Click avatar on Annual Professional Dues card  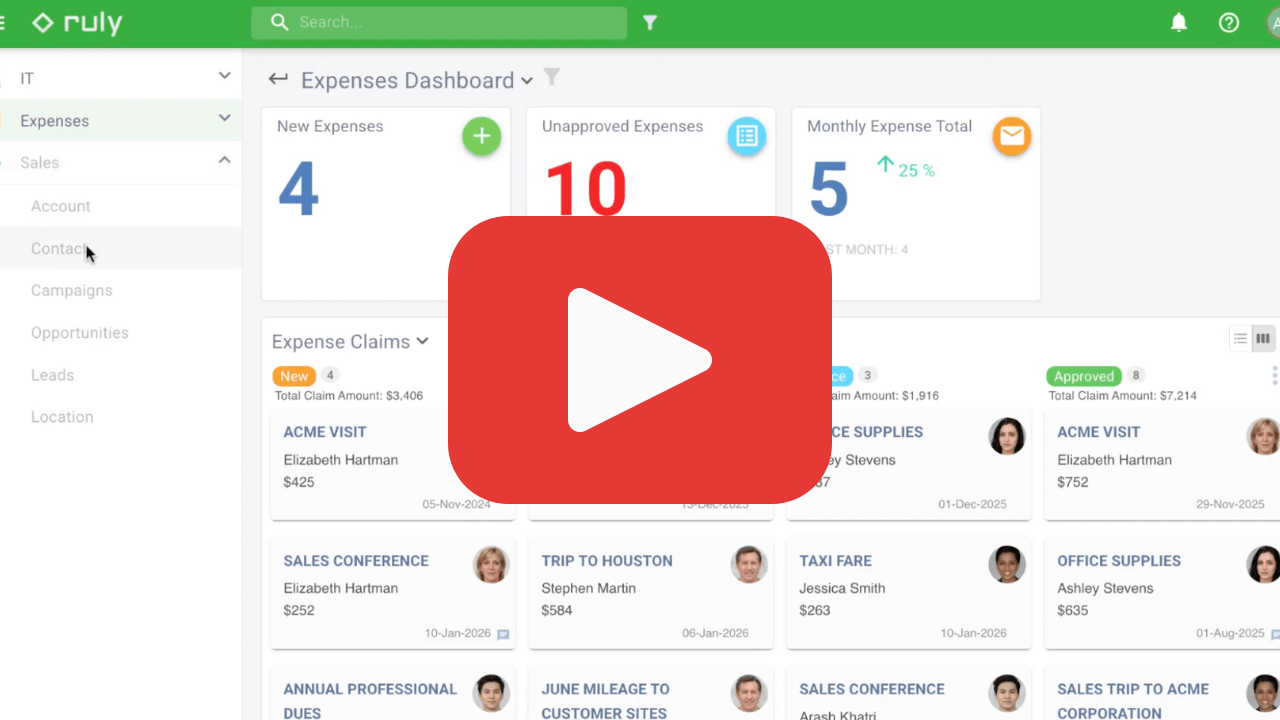[491, 693]
